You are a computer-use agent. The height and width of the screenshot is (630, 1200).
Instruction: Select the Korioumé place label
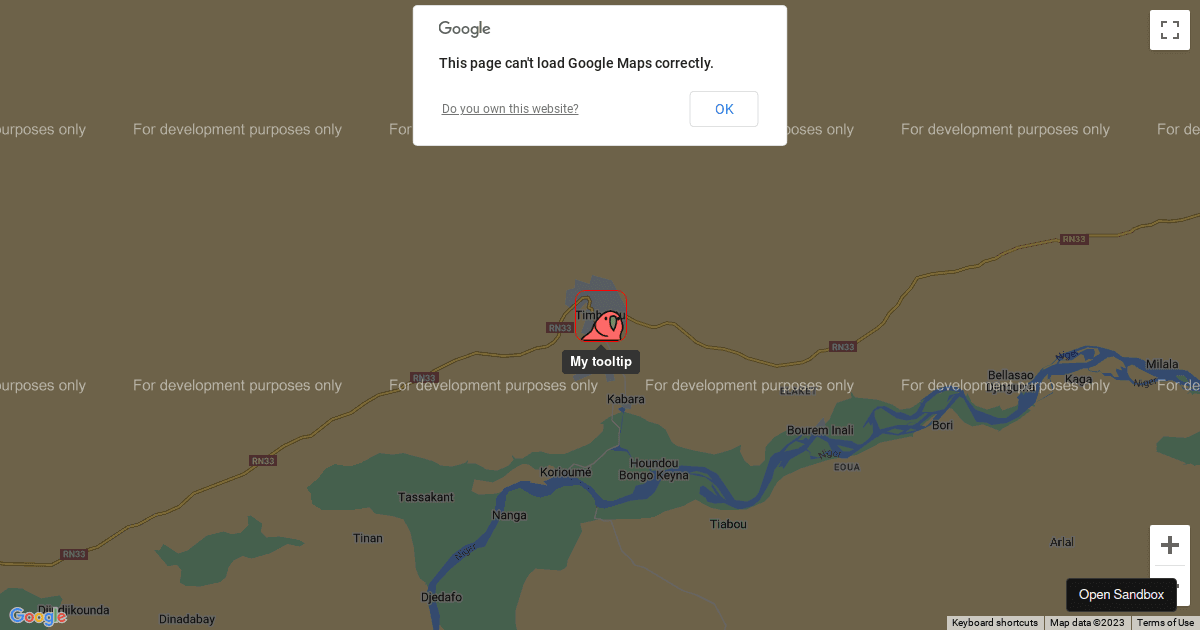[566, 472]
